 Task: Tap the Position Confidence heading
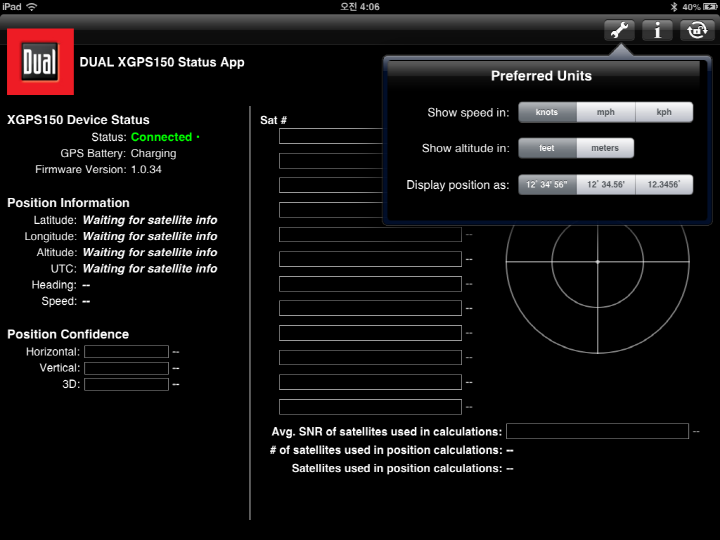68,334
